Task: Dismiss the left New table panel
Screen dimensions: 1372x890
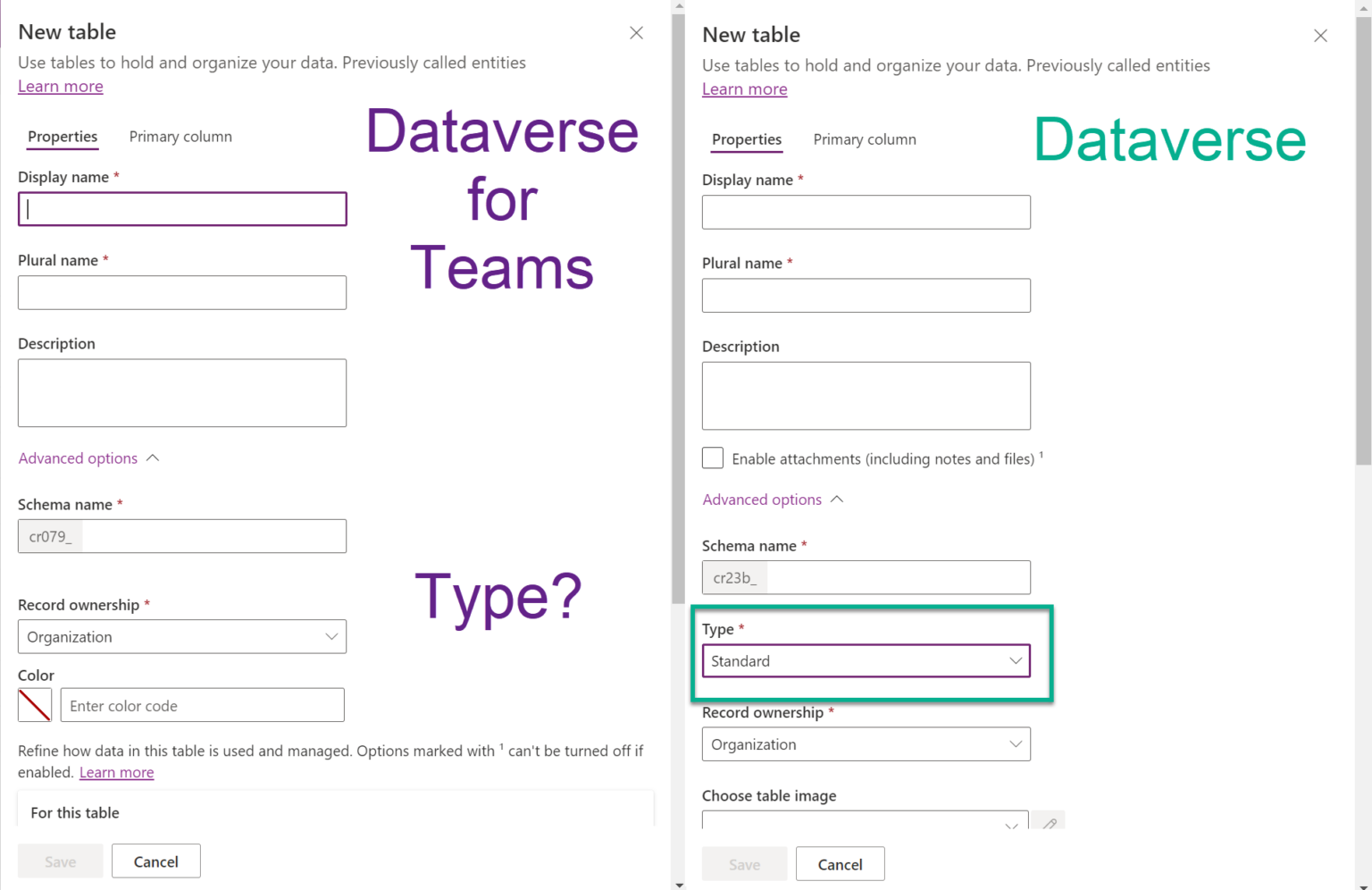Action: pos(636,32)
